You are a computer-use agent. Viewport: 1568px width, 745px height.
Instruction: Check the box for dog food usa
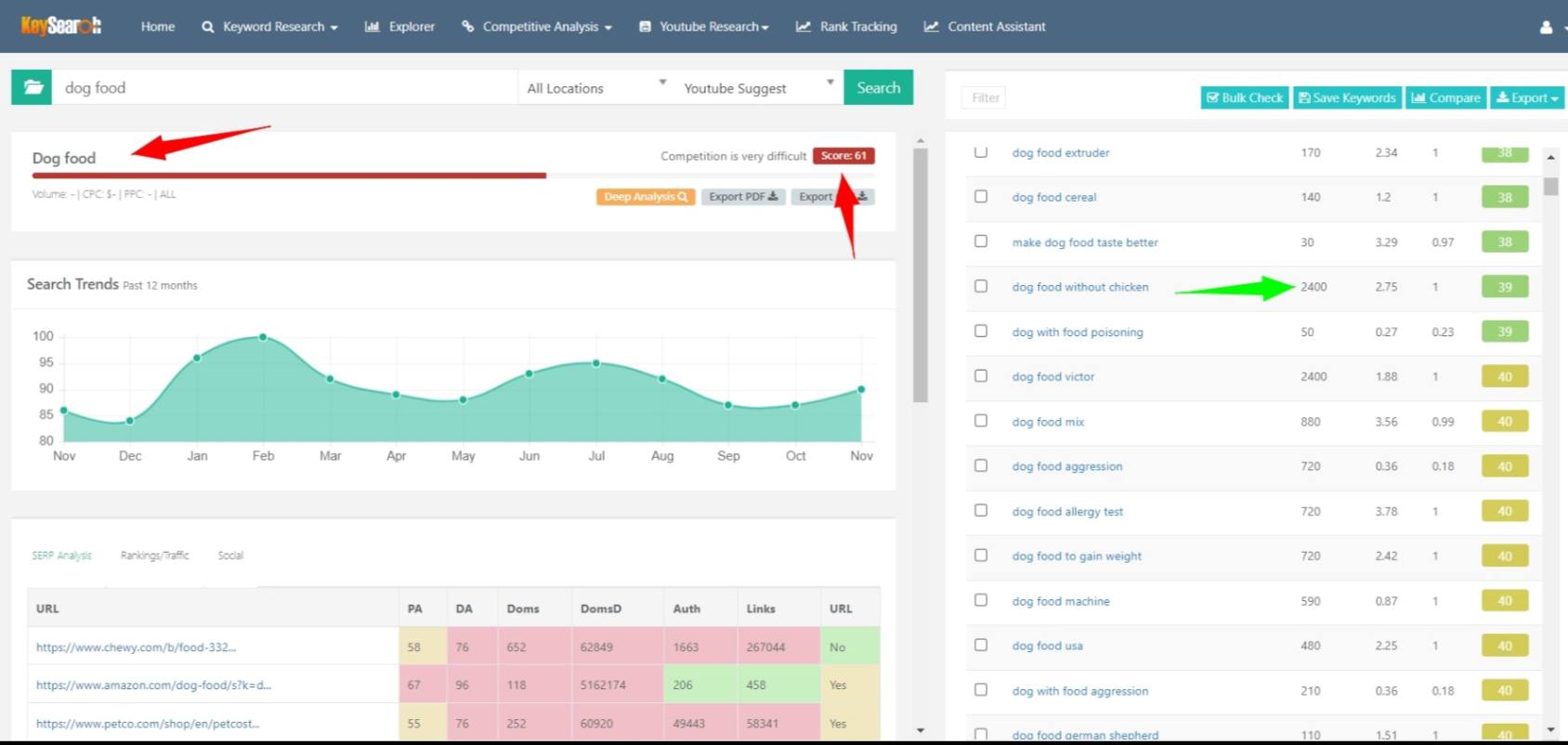click(981, 645)
